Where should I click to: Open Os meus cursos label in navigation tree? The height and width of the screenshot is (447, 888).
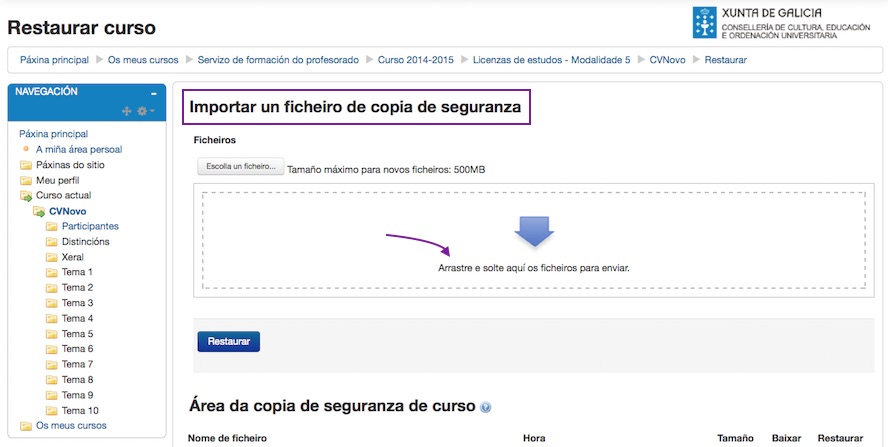coord(71,425)
